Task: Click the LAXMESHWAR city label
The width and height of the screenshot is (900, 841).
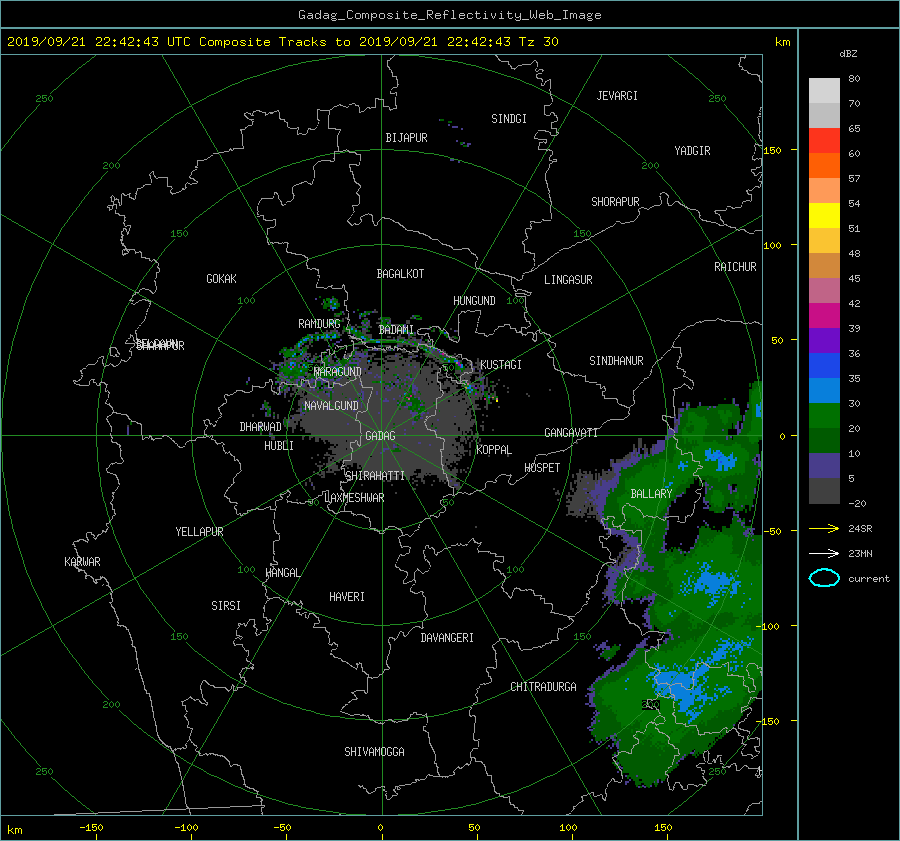Action: pyautogui.click(x=354, y=498)
